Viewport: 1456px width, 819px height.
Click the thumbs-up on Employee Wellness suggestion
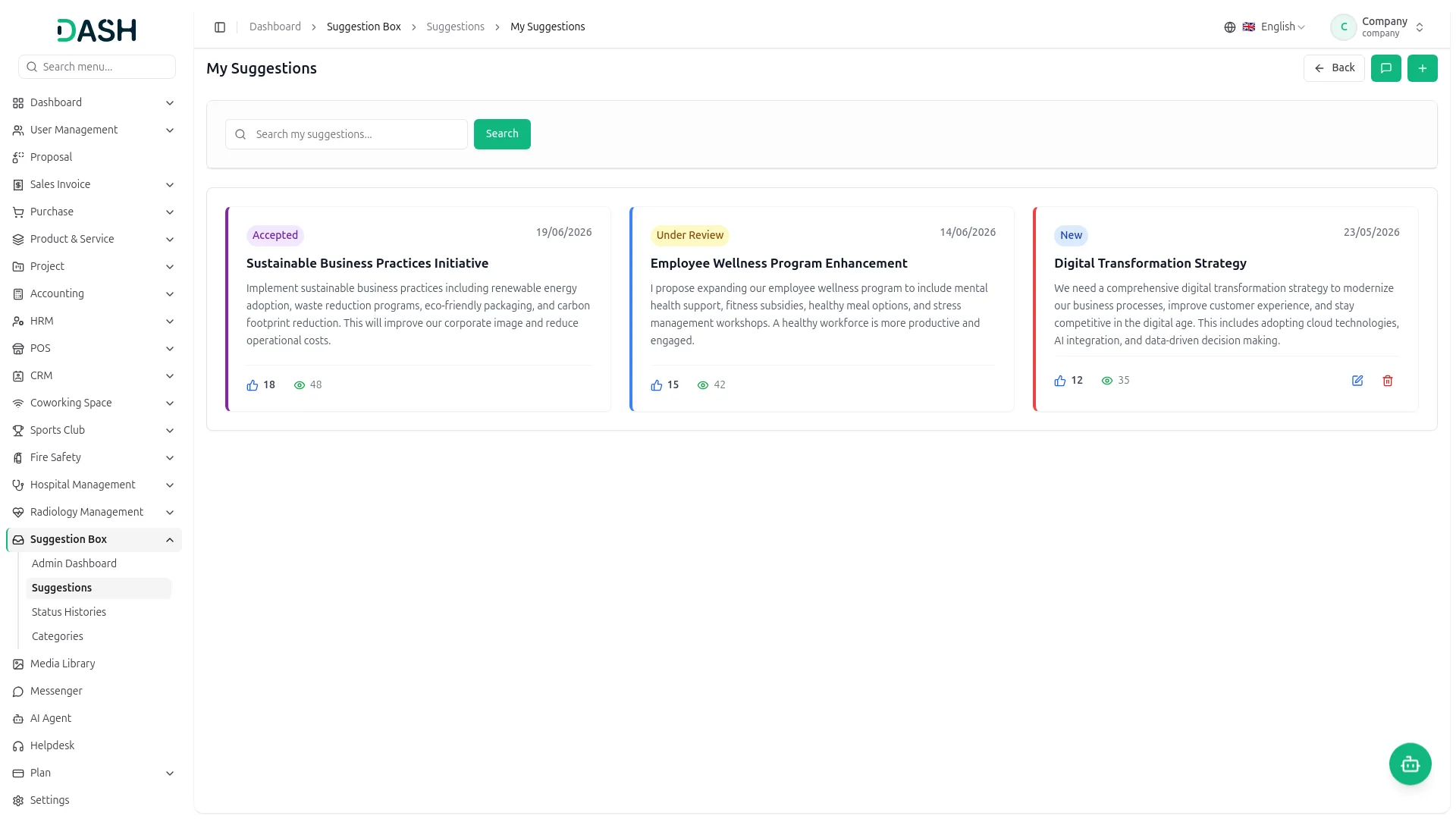[656, 385]
